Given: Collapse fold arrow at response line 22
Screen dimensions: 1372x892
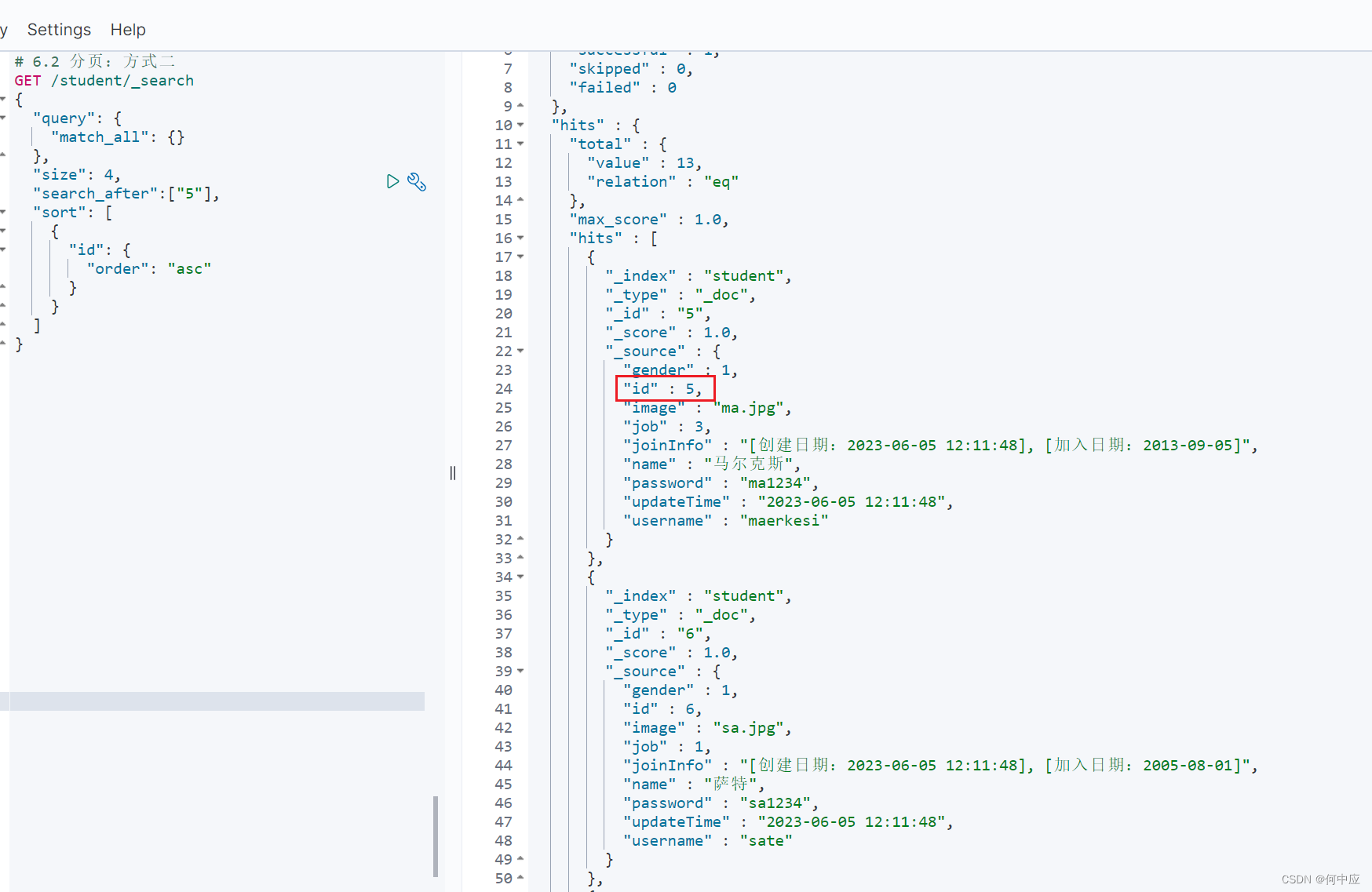Looking at the screenshot, I should click(x=520, y=351).
